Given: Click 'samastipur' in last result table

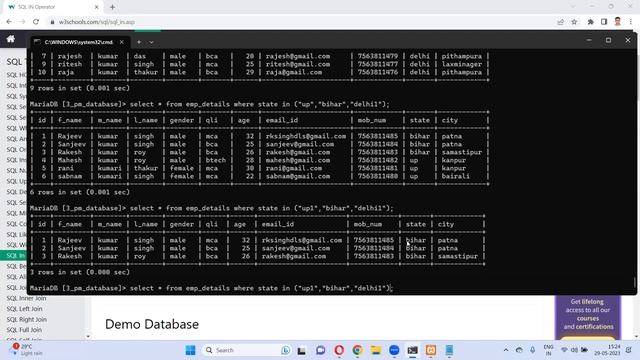Looking at the screenshot, I should (458, 256).
